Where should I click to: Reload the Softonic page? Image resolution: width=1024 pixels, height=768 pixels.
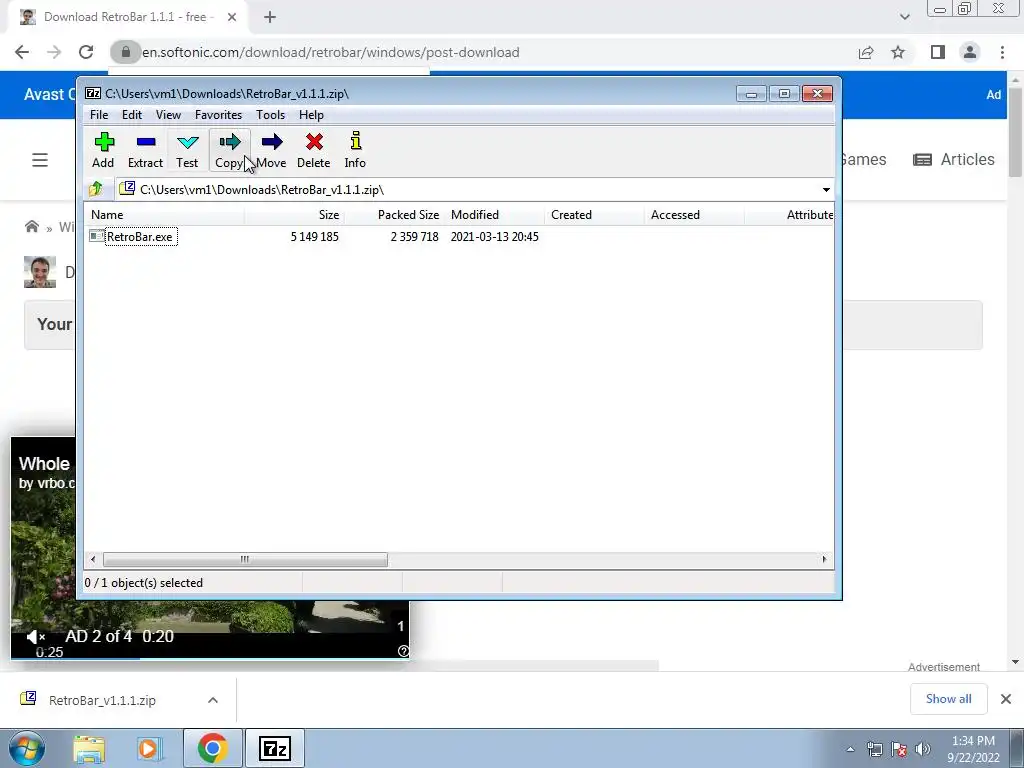click(86, 52)
